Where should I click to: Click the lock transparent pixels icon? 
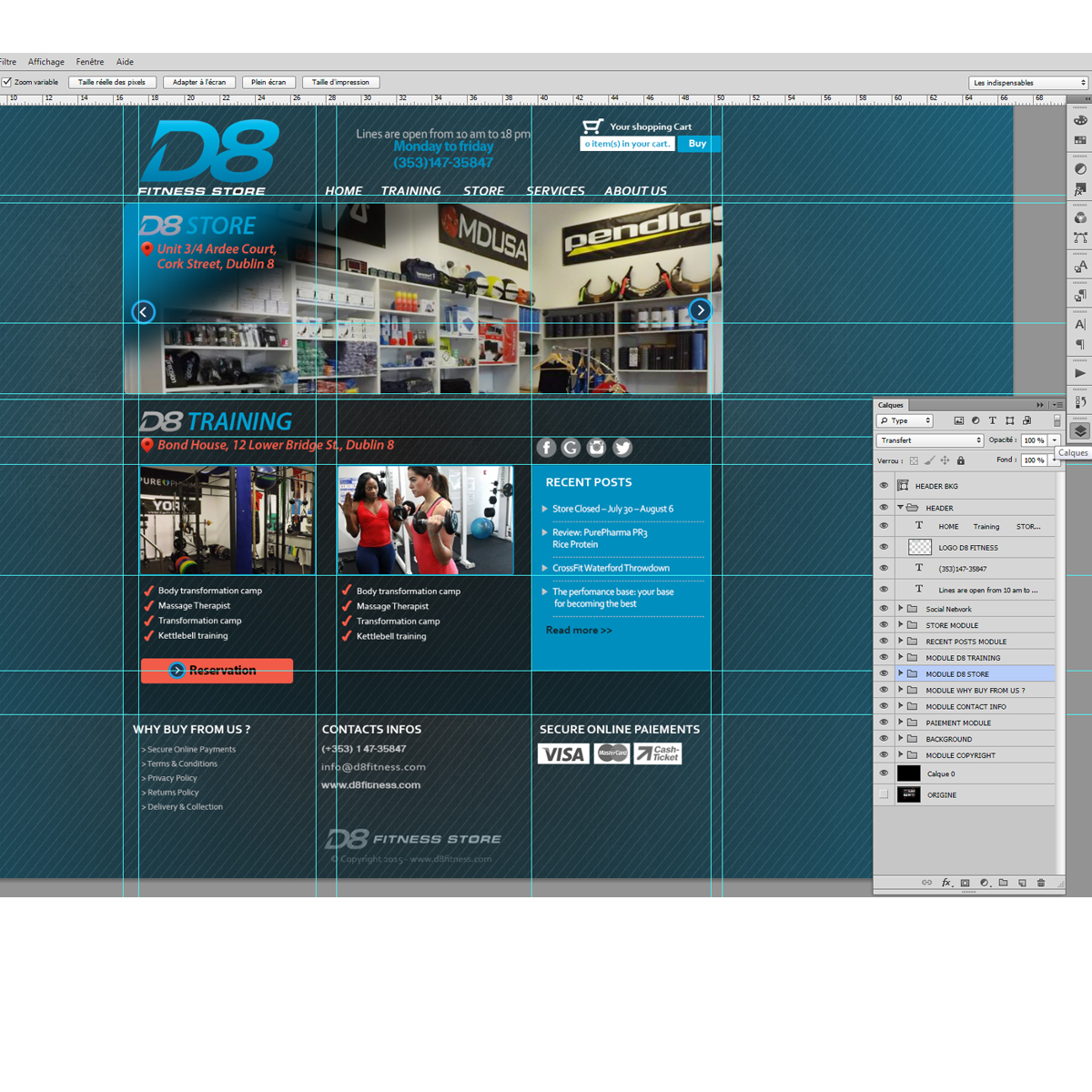tap(914, 460)
